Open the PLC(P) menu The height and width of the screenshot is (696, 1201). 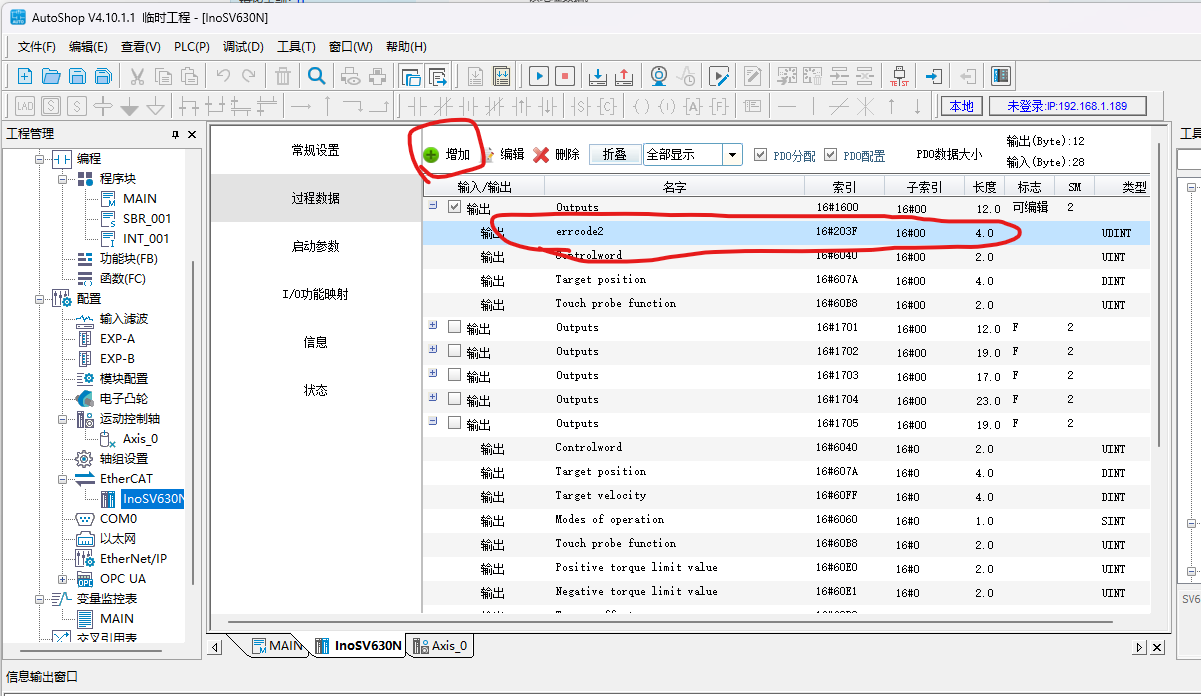191,47
